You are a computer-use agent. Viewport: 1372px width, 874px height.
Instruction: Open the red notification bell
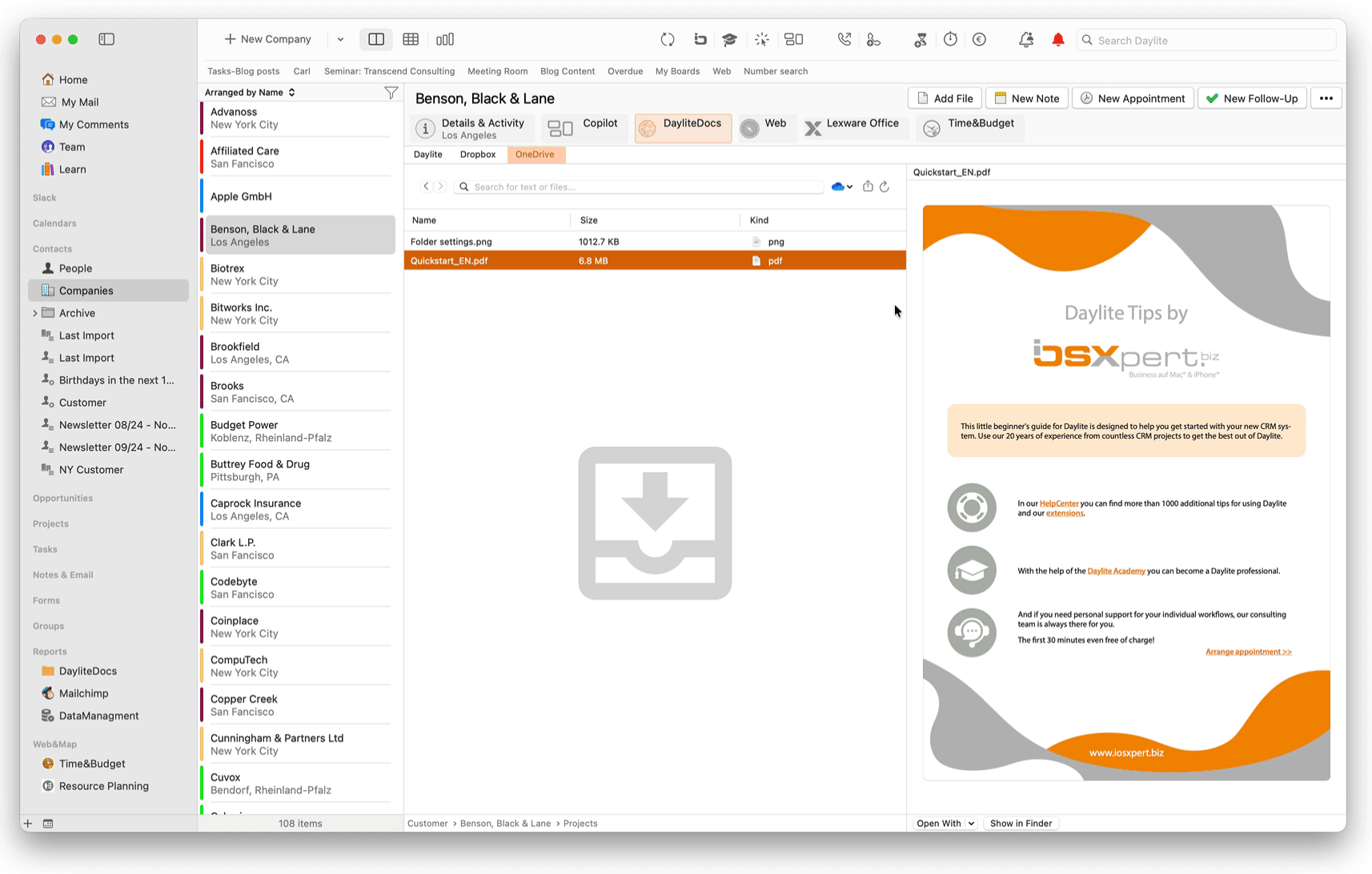coord(1058,39)
